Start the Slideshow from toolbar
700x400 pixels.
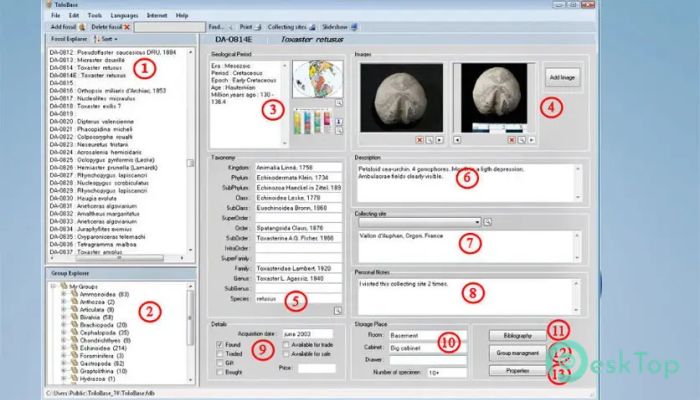point(340,27)
